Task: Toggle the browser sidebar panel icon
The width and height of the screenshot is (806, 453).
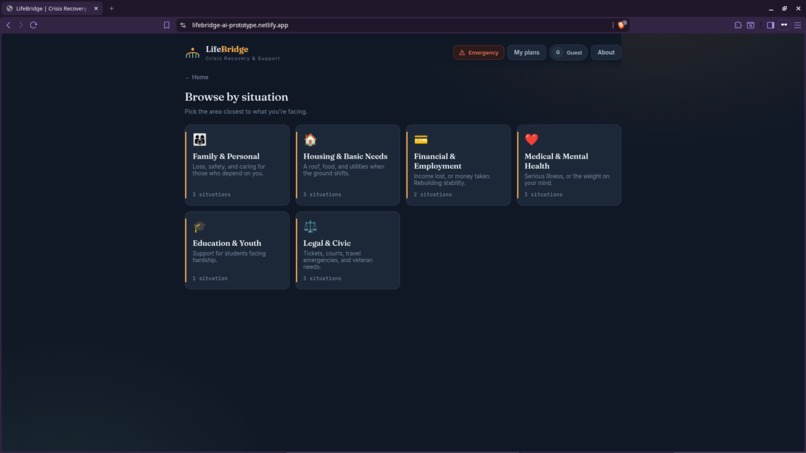Action: (770, 25)
